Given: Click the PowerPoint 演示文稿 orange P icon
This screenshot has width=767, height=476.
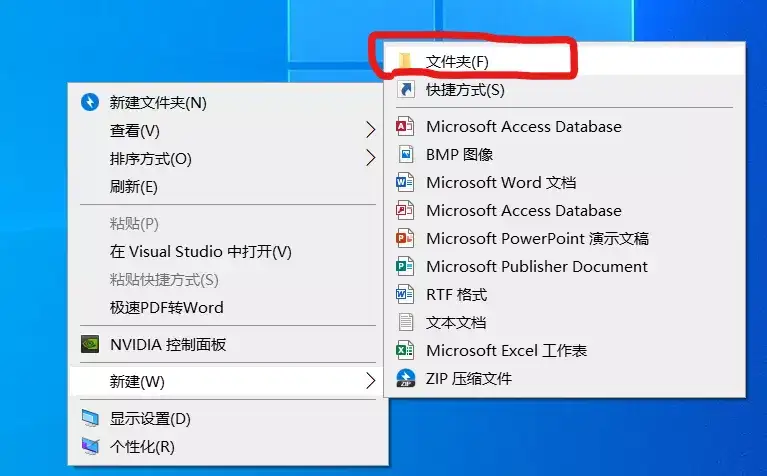Looking at the screenshot, I should 405,238.
